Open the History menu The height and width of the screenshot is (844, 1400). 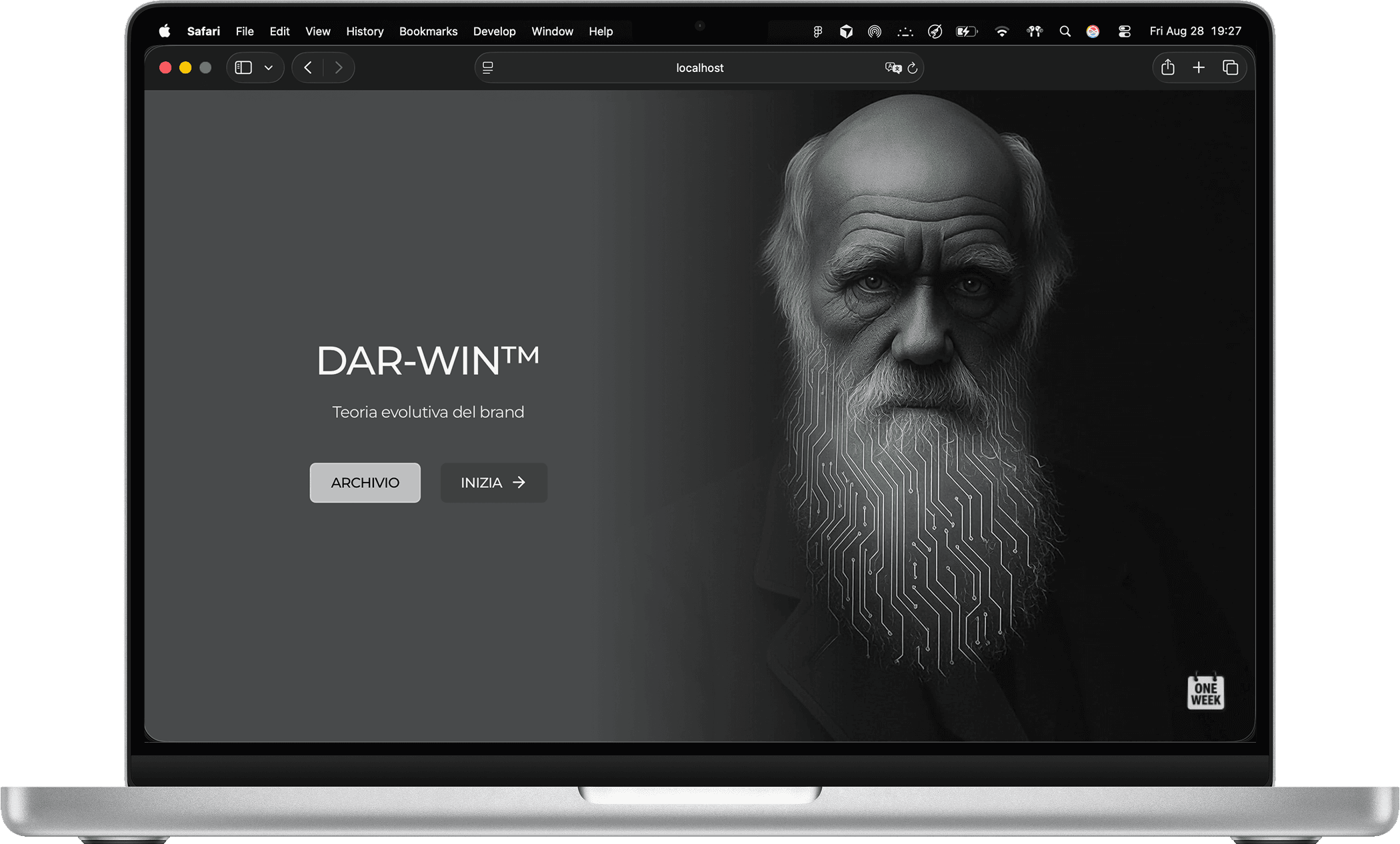(x=365, y=31)
